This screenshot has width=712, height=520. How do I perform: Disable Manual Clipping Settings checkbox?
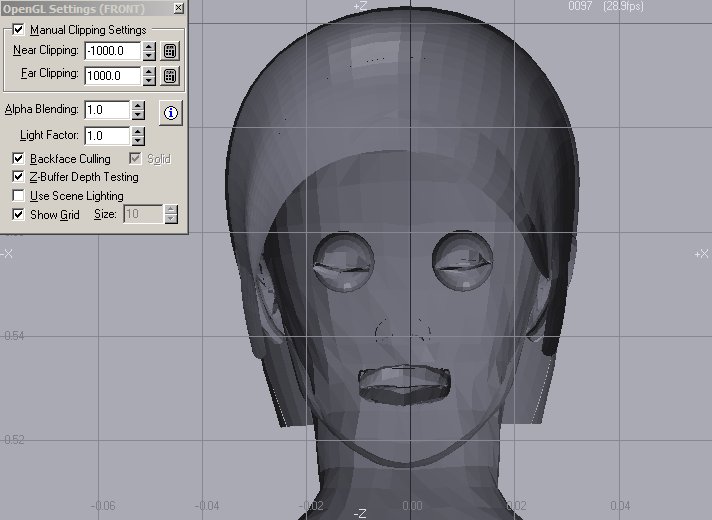point(18,30)
